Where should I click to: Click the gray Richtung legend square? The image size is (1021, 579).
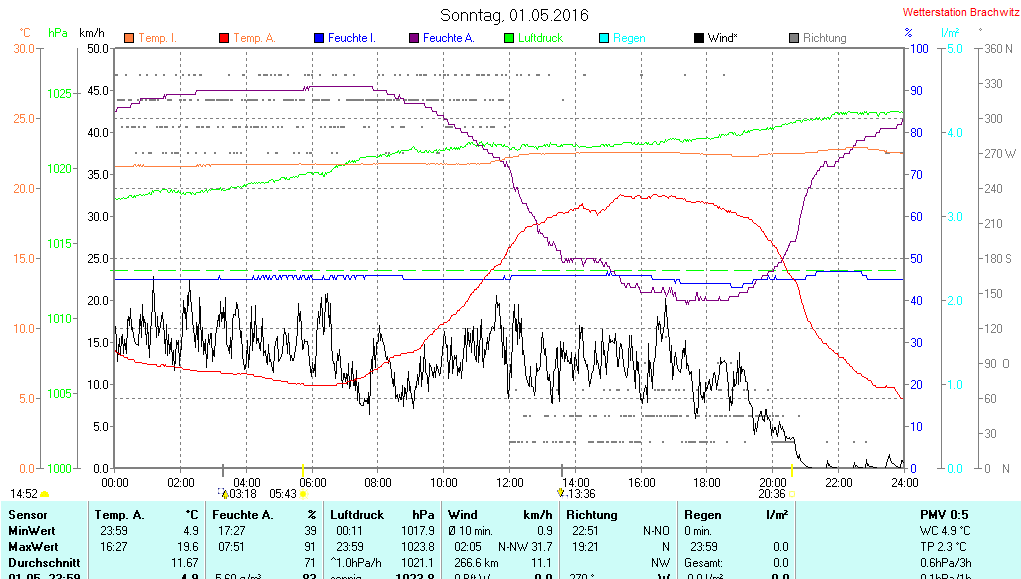tap(794, 38)
